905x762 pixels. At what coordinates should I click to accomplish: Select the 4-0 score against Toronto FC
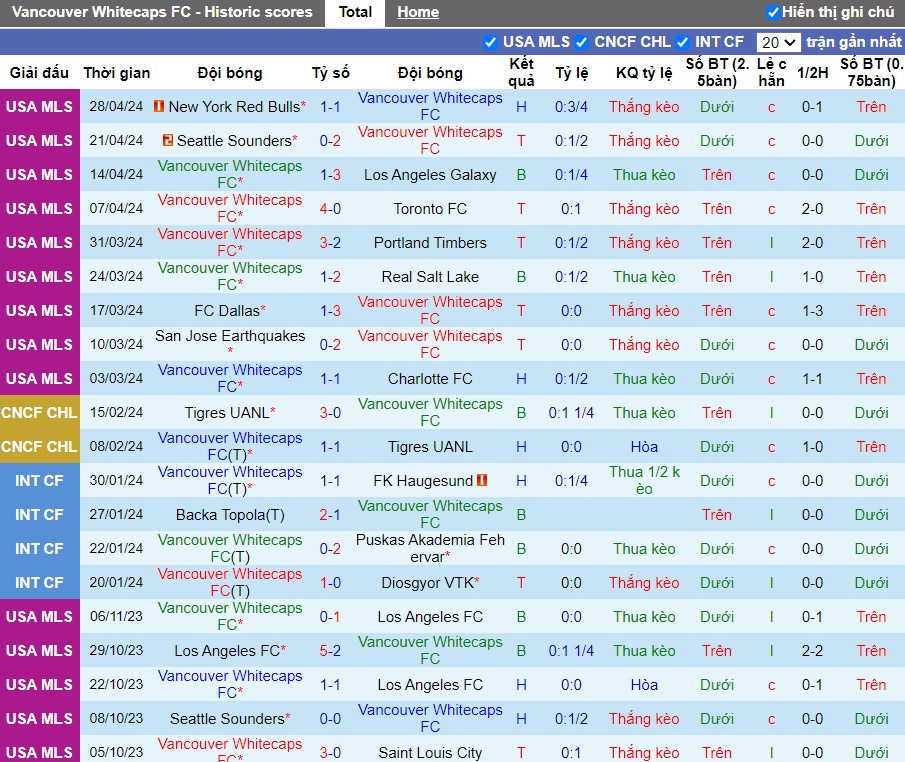point(330,209)
